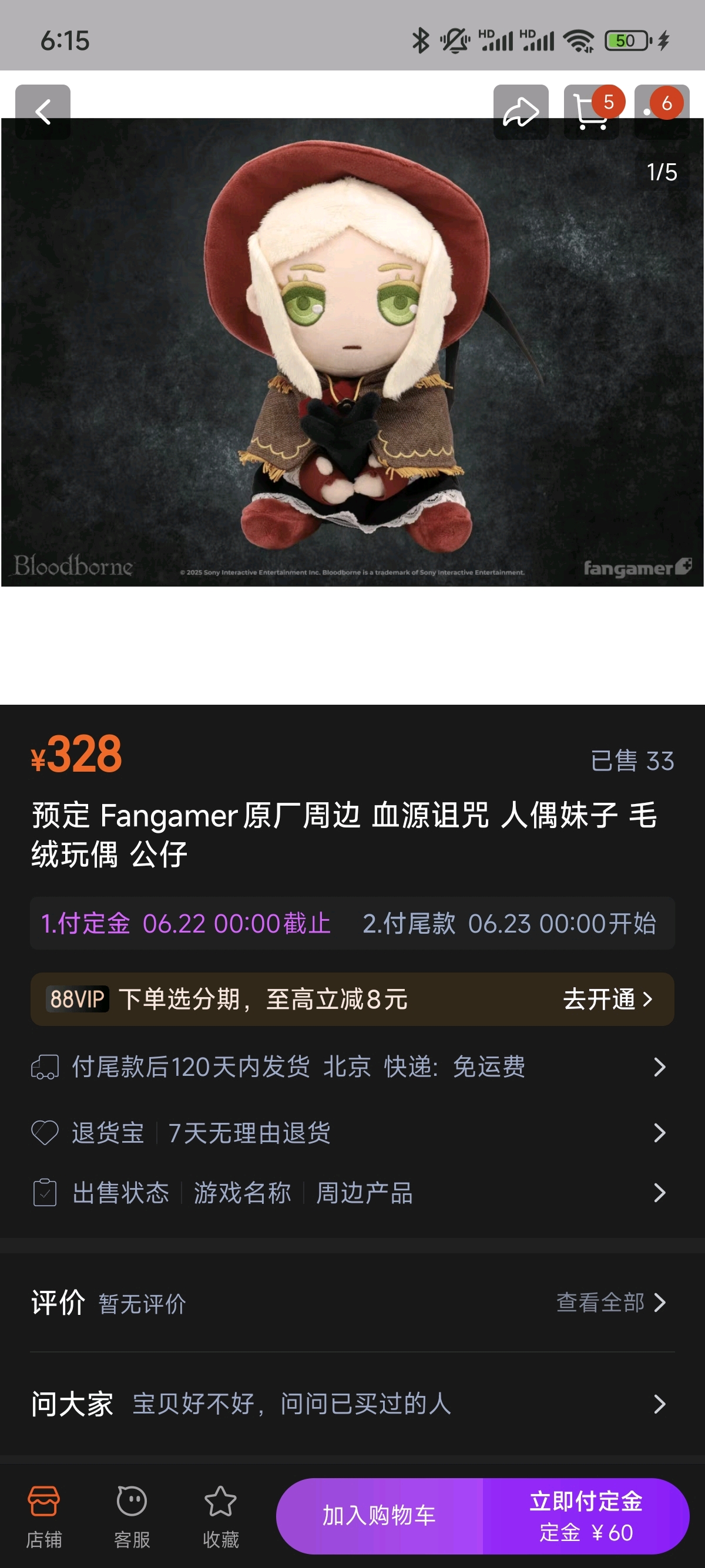Tap 去开通 for 88VIP
This screenshot has width=705, height=1568.
coord(607,999)
